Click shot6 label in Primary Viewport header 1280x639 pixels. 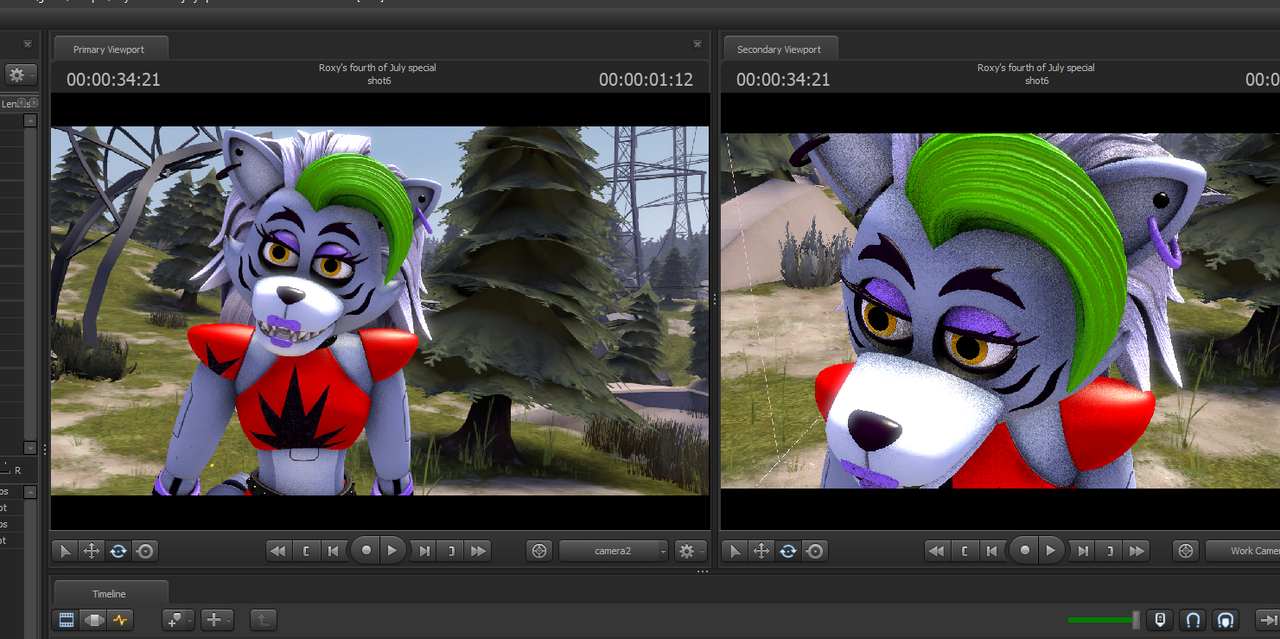(x=379, y=81)
